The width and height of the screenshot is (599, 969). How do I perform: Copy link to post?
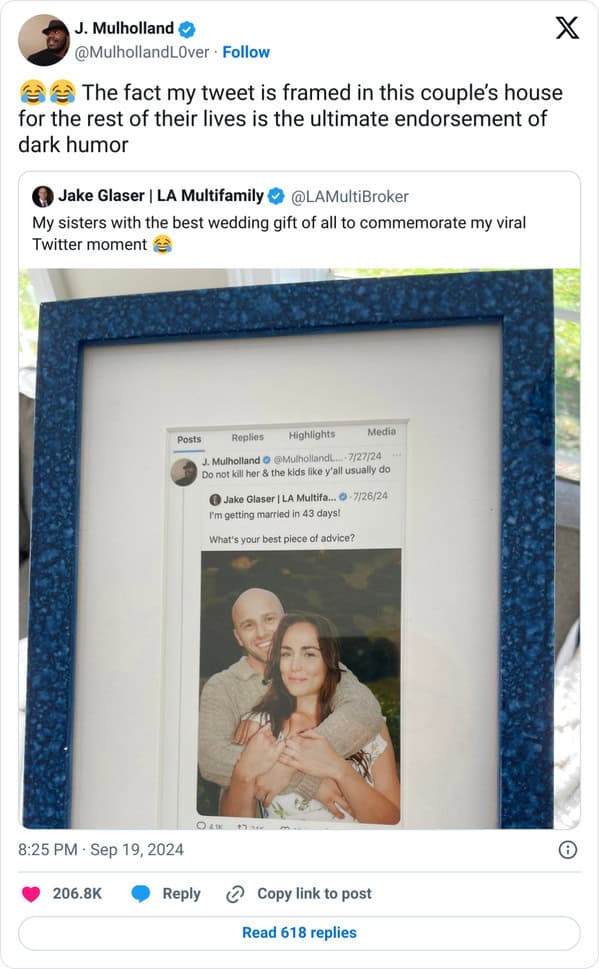(x=314, y=894)
